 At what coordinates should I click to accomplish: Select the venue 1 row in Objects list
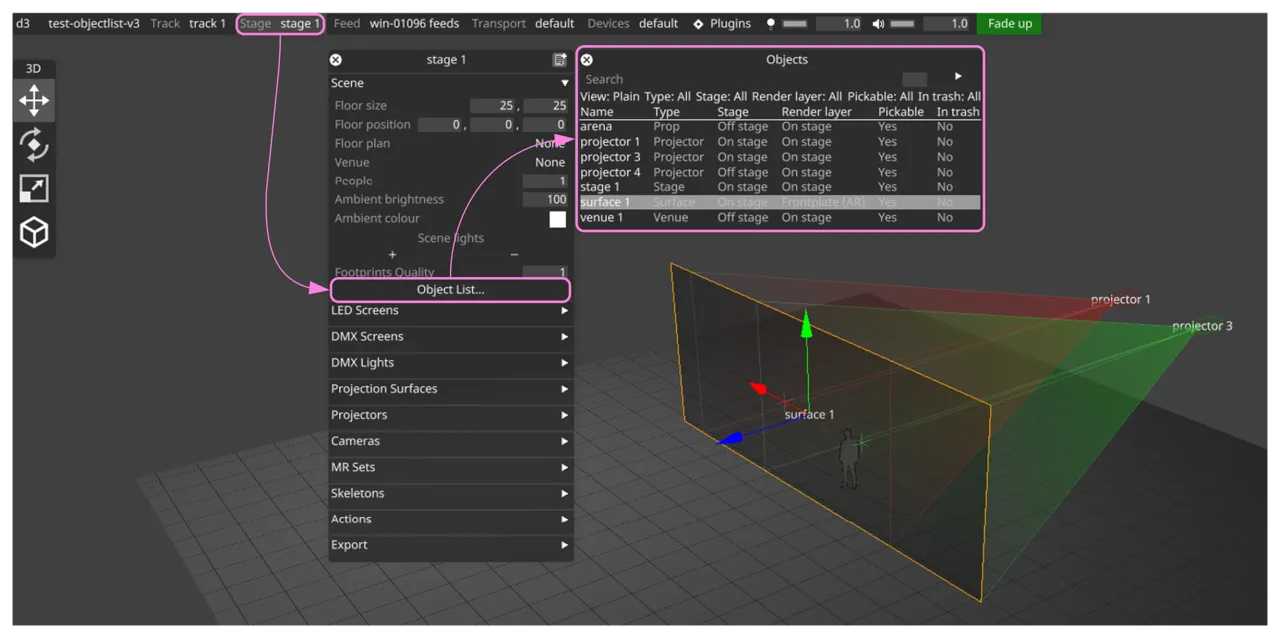coord(780,217)
